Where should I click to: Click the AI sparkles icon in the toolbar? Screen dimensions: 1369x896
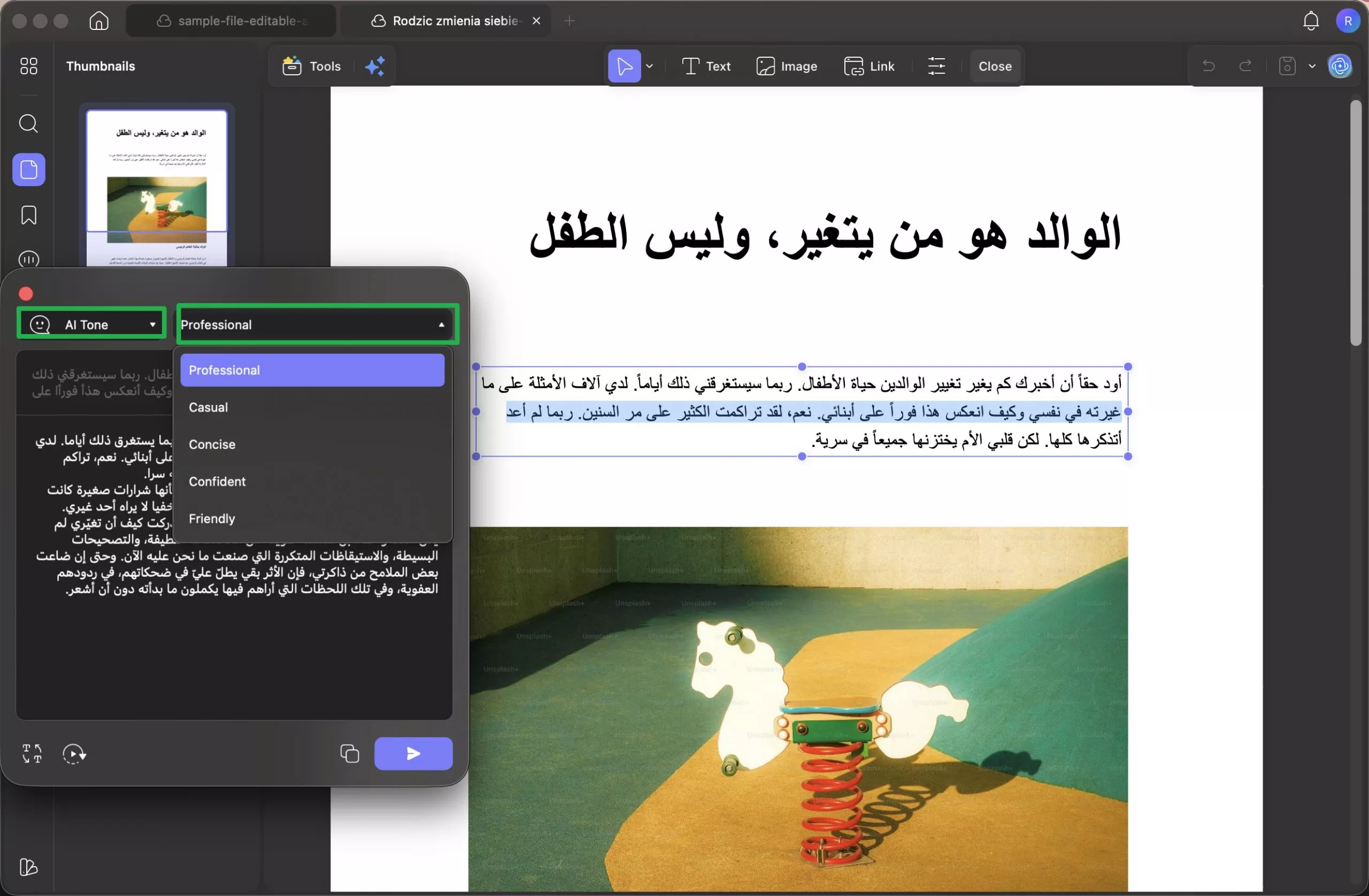click(x=374, y=66)
